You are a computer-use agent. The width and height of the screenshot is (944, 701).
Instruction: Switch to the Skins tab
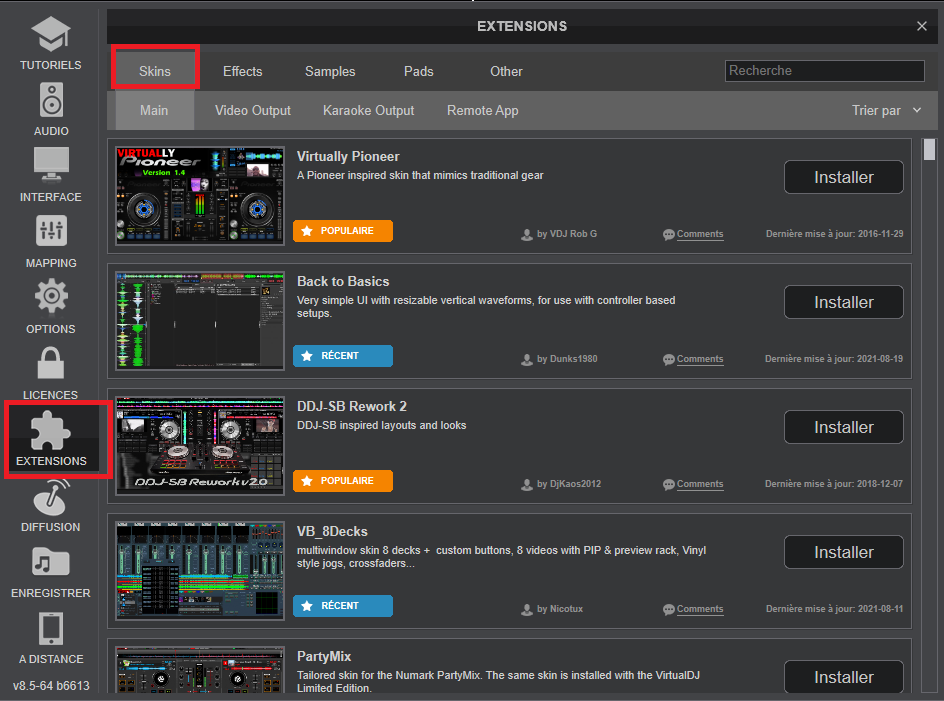click(x=155, y=71)
